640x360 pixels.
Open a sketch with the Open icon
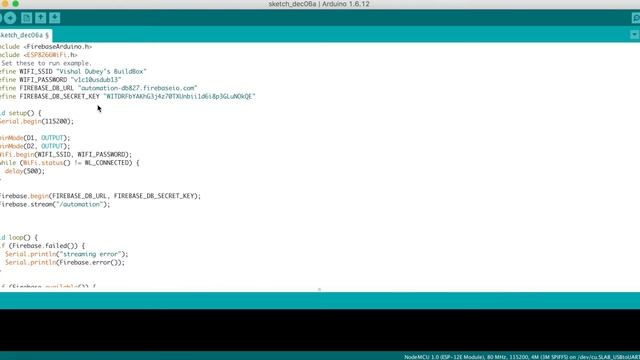40,18
